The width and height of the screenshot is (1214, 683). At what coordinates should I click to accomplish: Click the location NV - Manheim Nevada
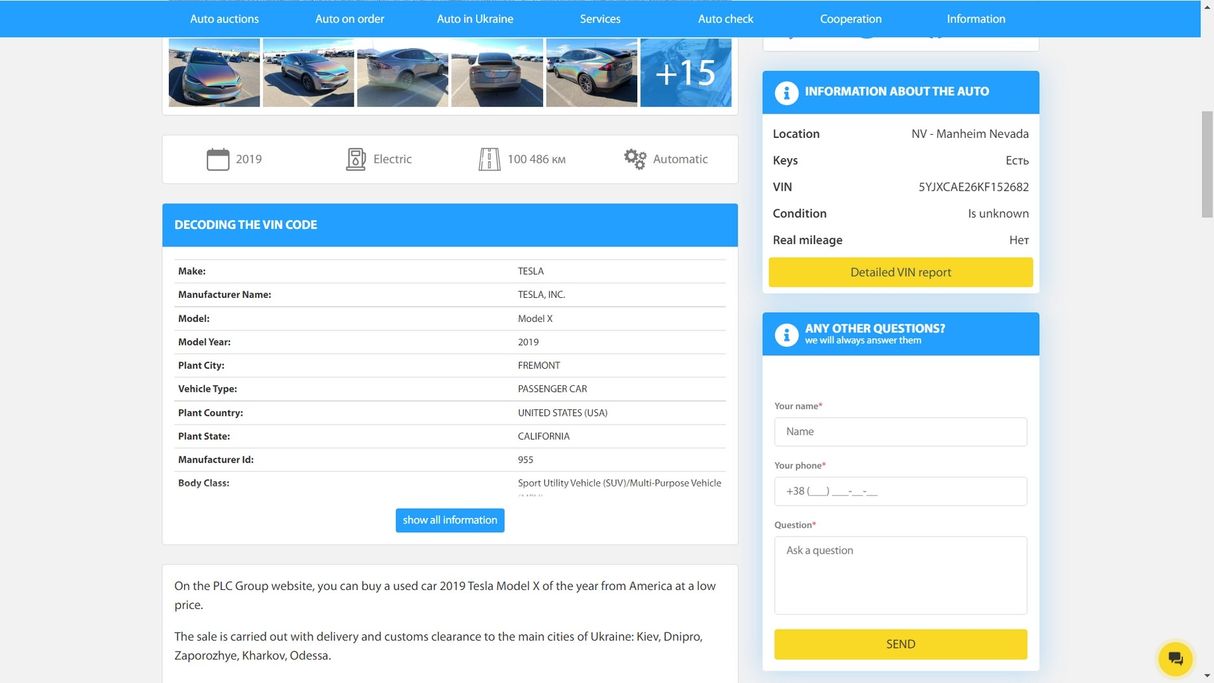point(970,134)
